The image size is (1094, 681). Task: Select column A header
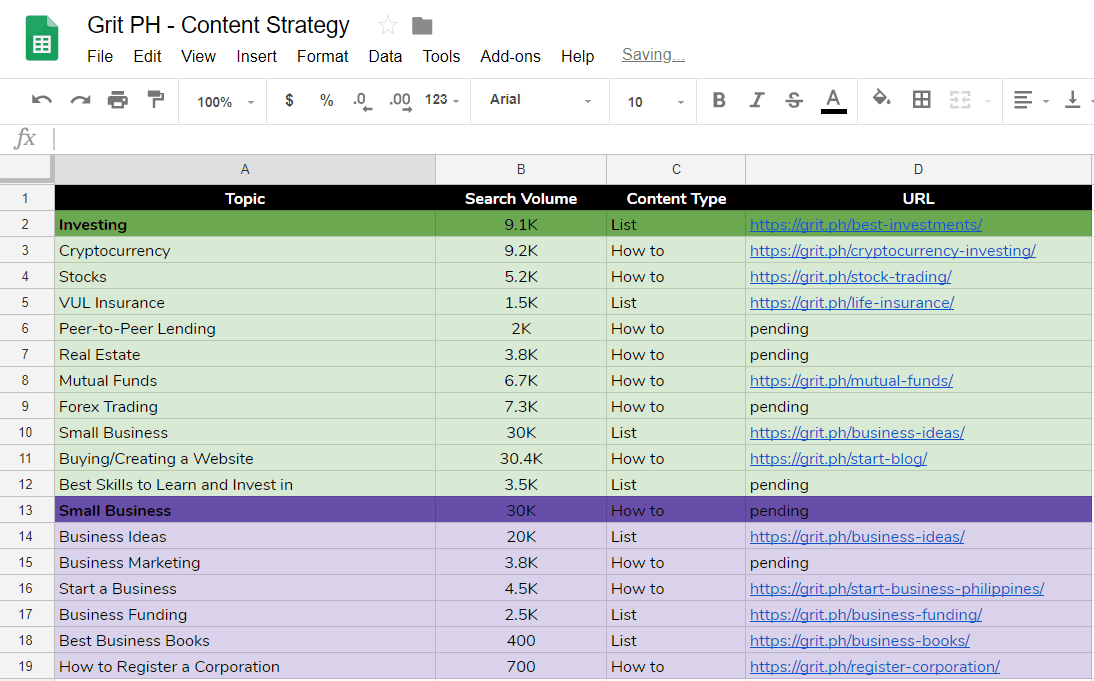tap(245, 170)
